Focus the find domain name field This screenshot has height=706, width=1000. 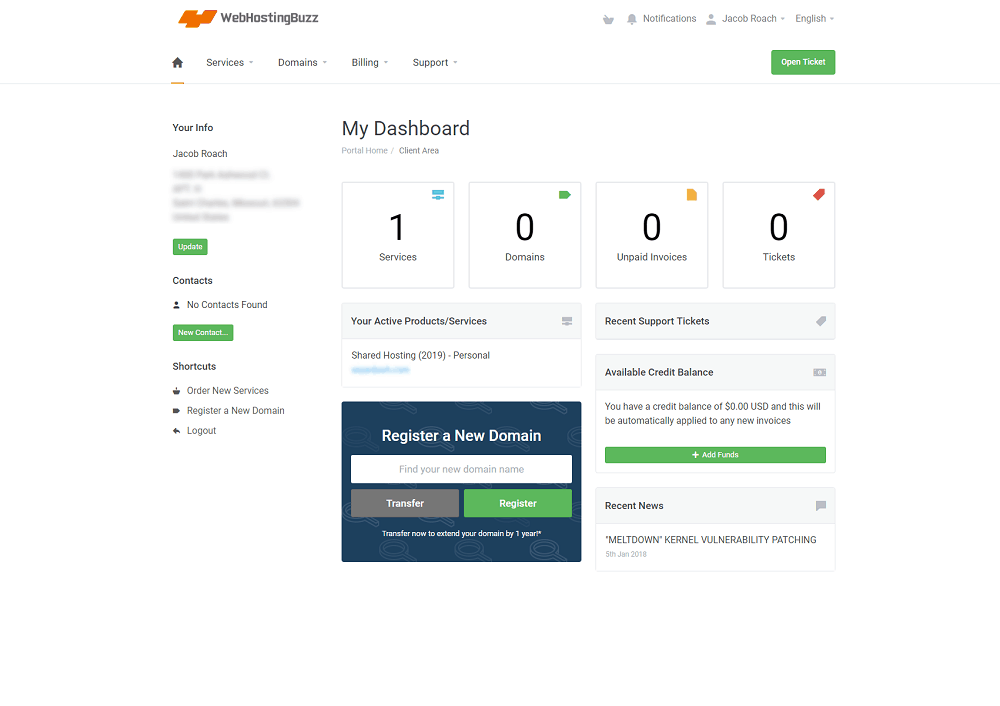click(462, 469)
